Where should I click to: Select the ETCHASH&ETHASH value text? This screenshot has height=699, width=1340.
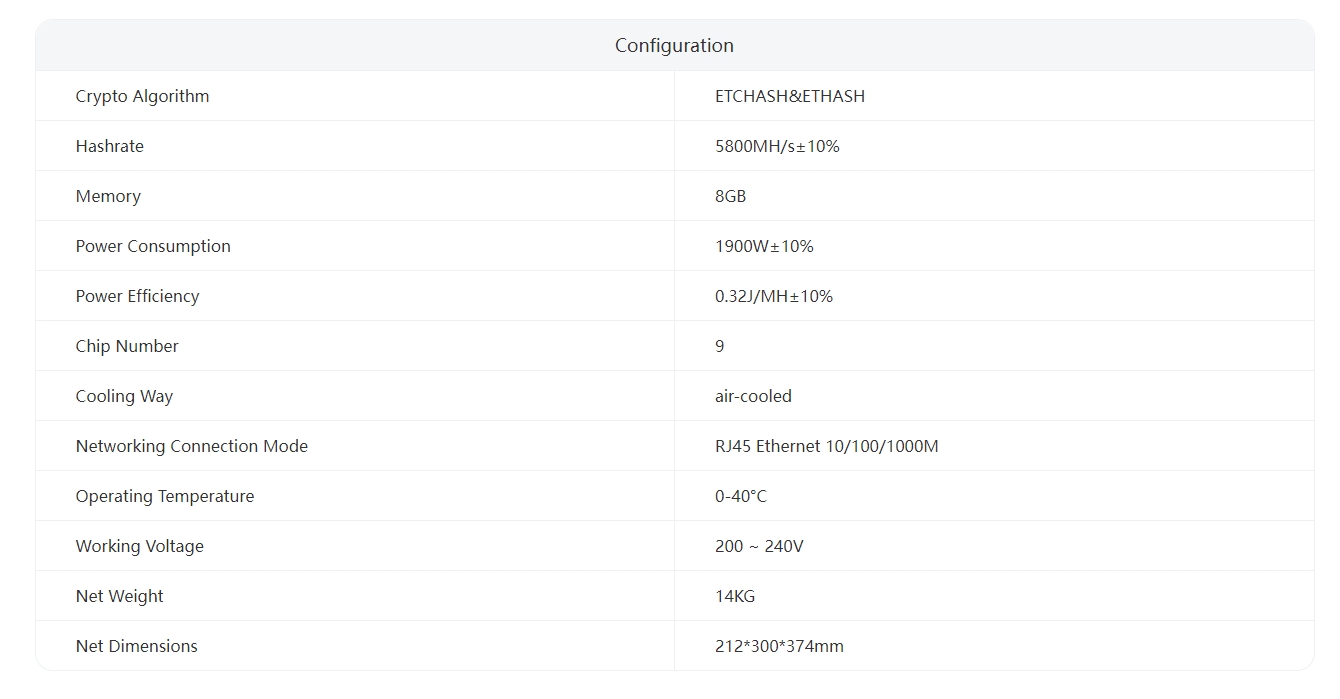click(789, 96)
